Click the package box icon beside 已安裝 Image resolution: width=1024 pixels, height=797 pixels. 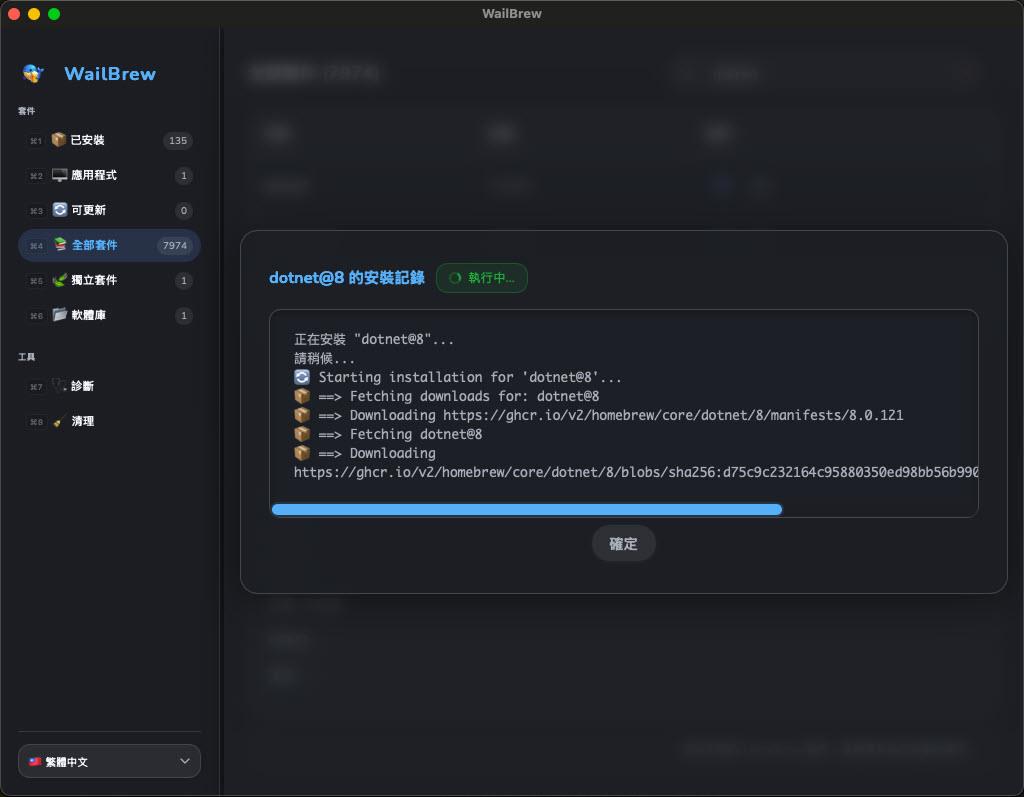pyautogui.click(x=59, y=140)
